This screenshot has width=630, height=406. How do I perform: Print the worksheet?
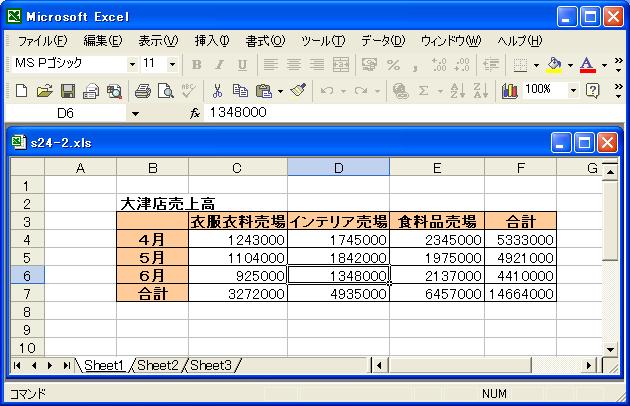[x=143, y=91]
